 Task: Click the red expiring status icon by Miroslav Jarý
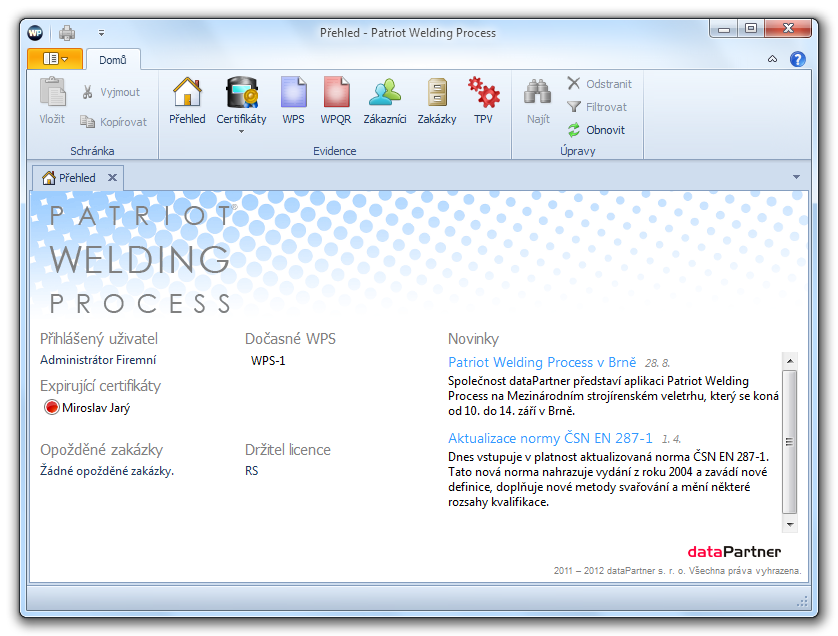coord(52,407)
